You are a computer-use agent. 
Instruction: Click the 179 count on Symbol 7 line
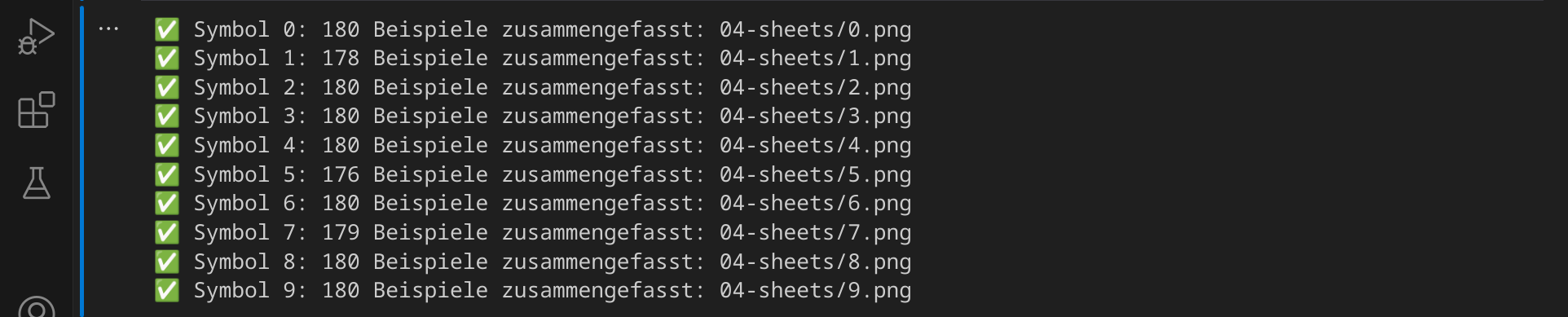(x=341, y=233)
